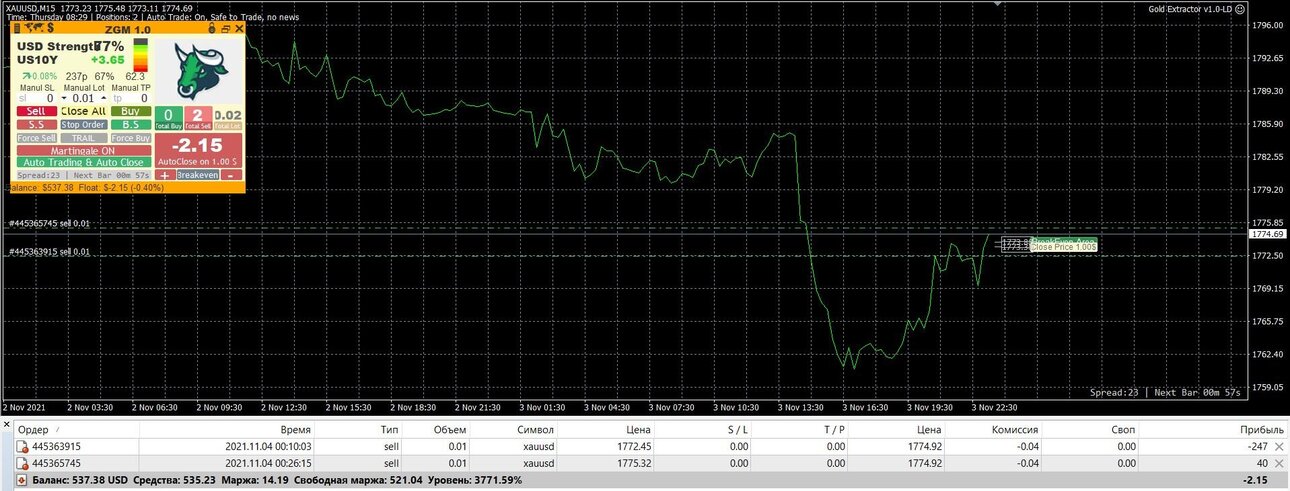Select order number 445363915 cell
Screen dimensions: 1290x491
tap(57, 446)
